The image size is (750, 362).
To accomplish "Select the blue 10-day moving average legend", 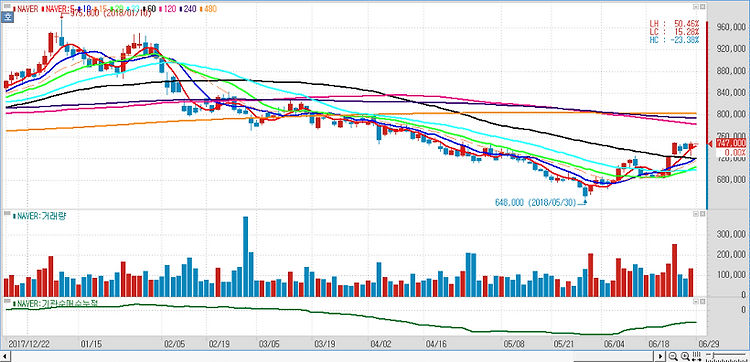I will [84, 9].
